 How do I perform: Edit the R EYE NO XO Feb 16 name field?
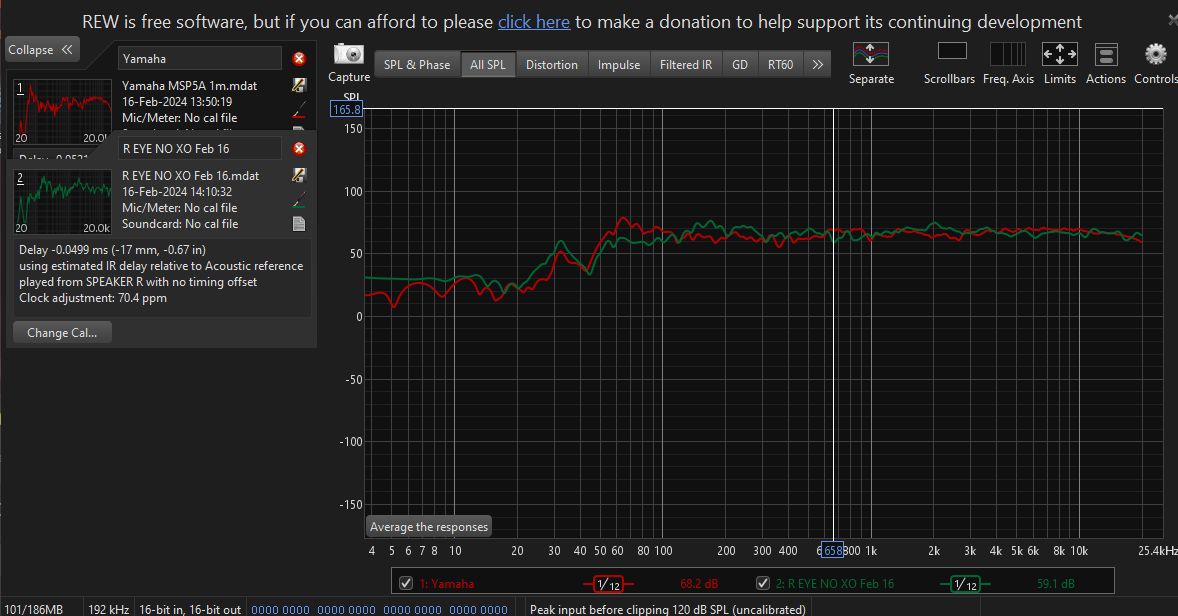coord(200,149)
